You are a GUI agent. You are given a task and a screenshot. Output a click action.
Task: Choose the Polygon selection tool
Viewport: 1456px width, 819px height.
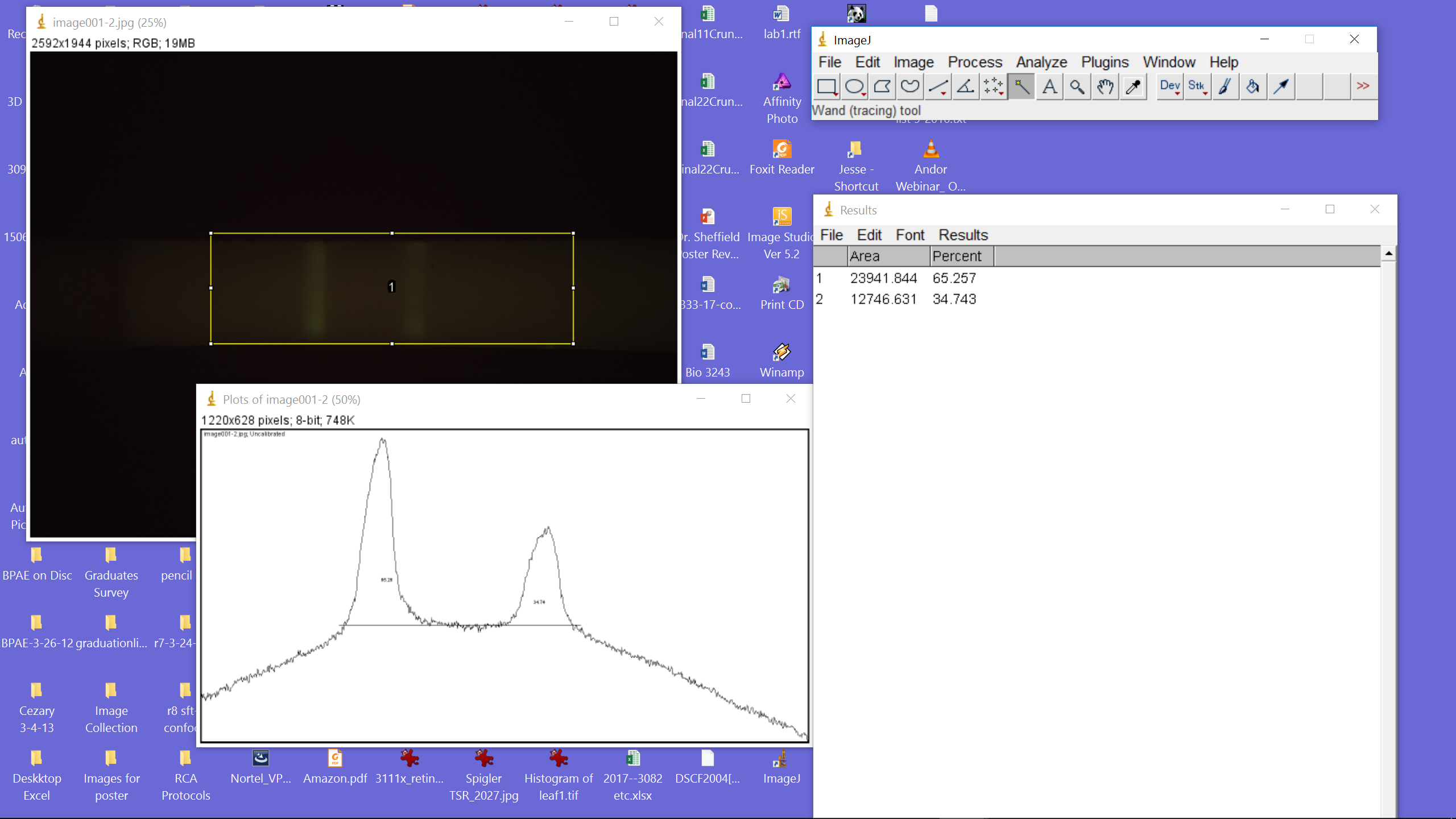click(882, 86)
